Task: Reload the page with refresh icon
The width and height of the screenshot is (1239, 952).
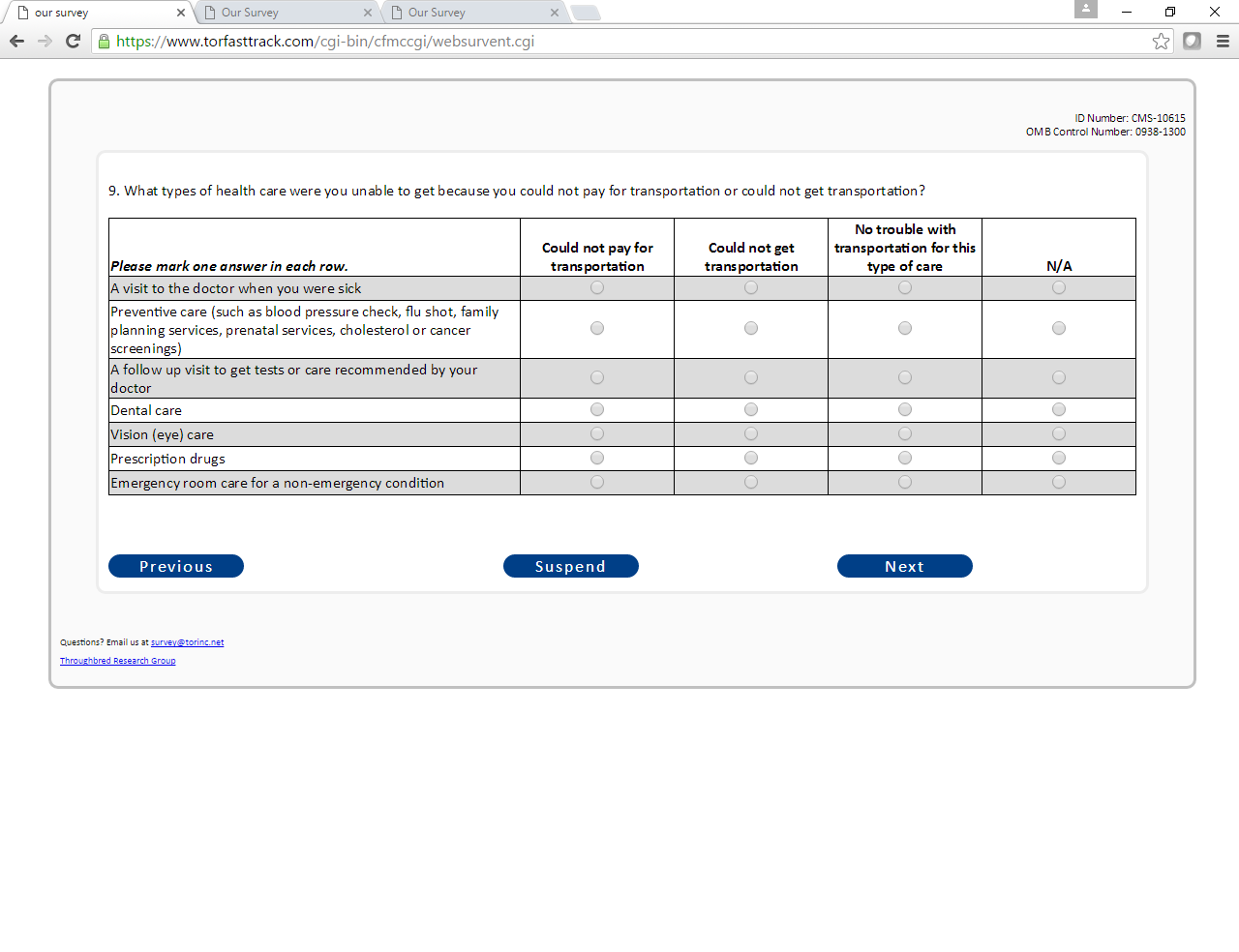Action: [73, 41]
